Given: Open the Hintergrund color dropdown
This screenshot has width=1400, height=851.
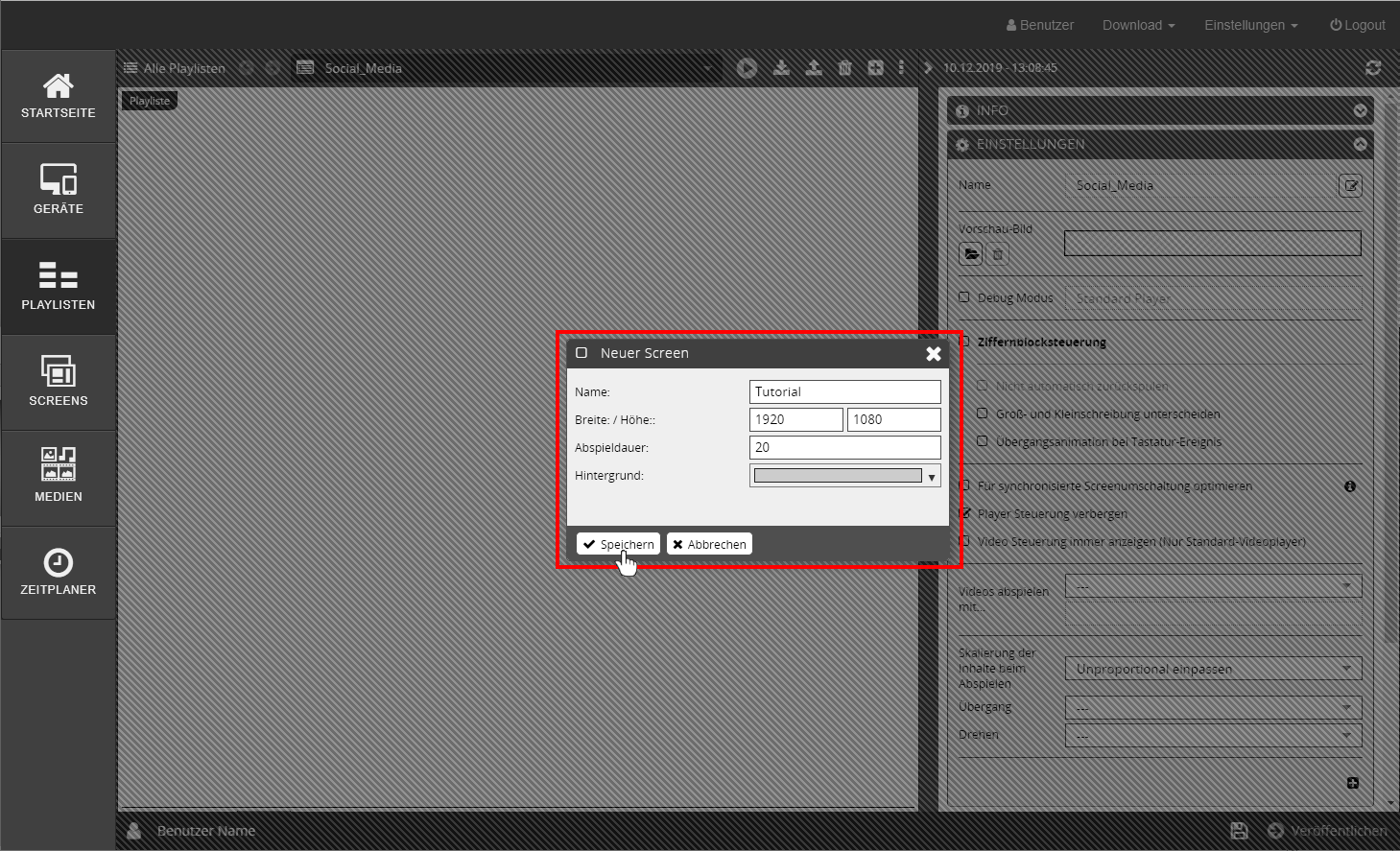Looking at the screenshot, I should coord(844,476).
